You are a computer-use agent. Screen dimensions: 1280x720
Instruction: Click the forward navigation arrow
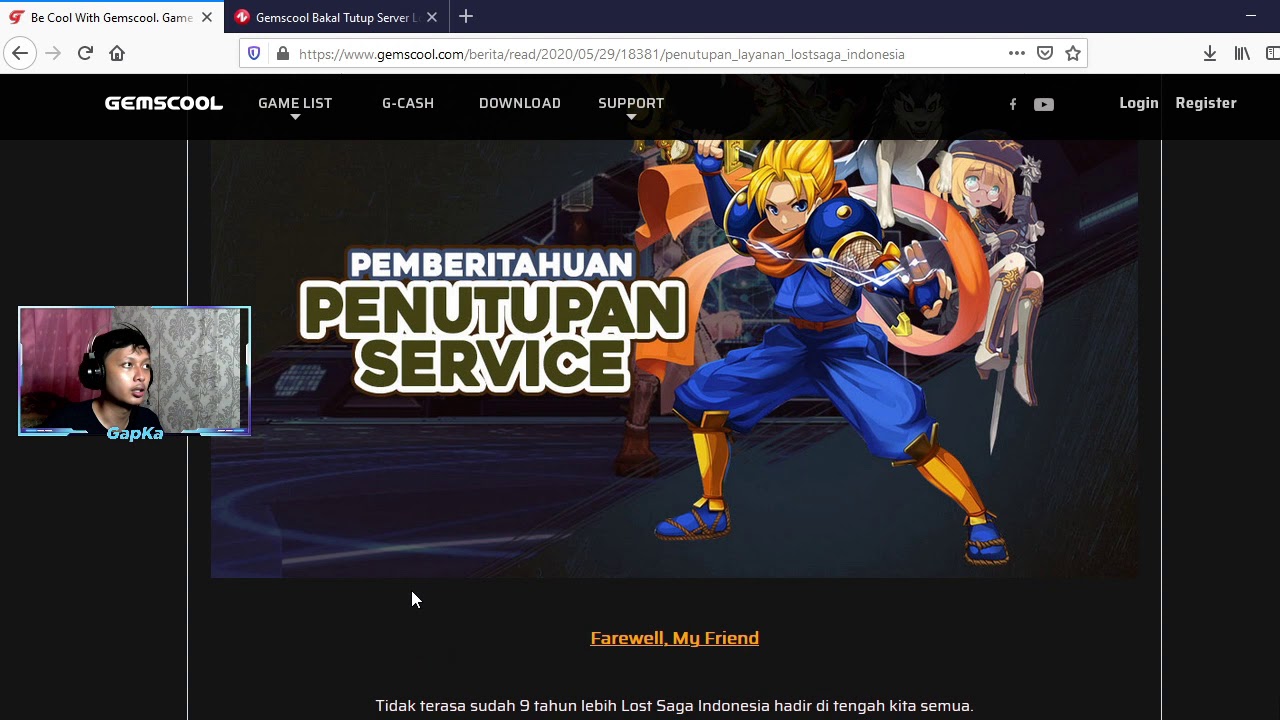tap(53, 54)
